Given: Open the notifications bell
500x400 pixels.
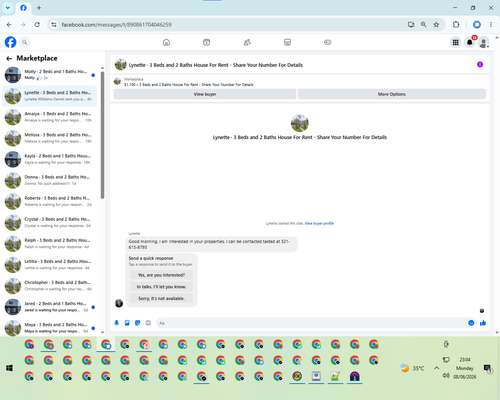Looking at the screenshot, I should (x=470, y=42).
